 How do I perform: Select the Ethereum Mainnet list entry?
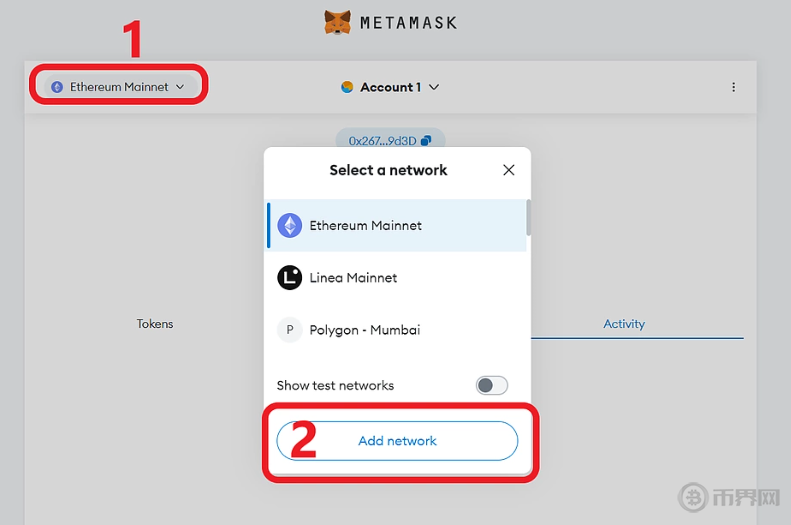coord(366,225)
